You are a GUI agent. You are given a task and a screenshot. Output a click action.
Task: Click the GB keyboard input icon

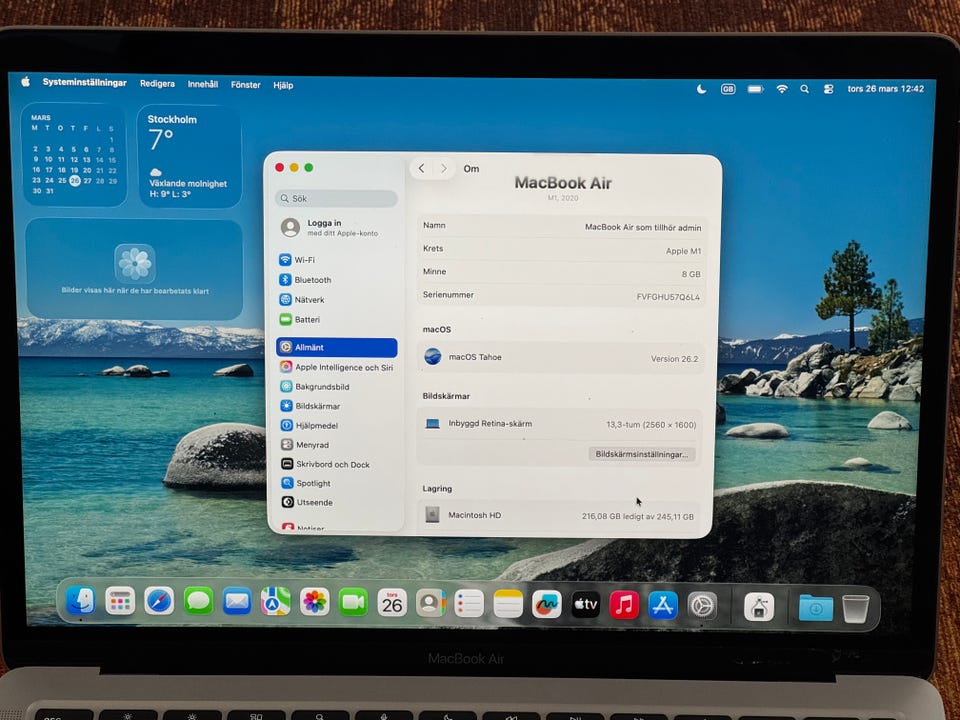click(728, 89)
